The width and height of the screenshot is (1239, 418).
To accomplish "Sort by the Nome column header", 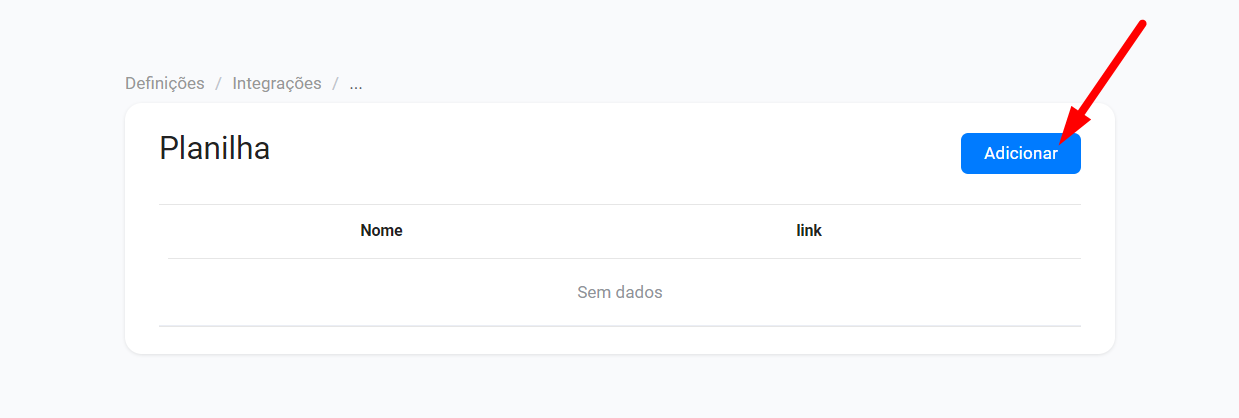I will coord(381,231).
